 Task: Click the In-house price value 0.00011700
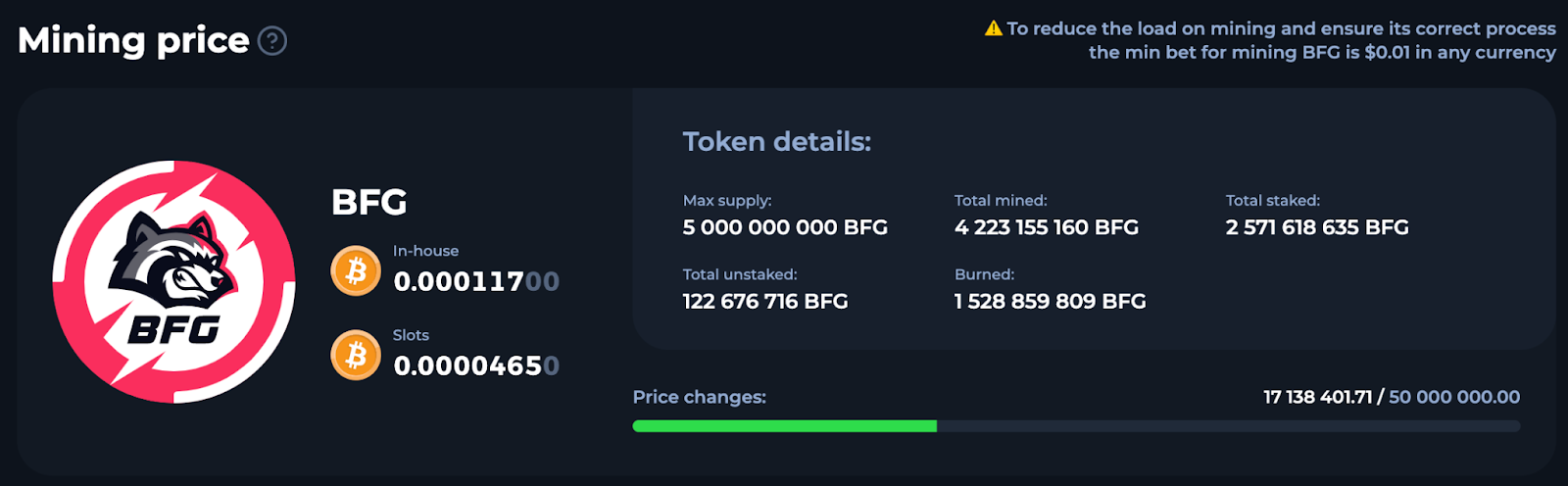point(476,282)
